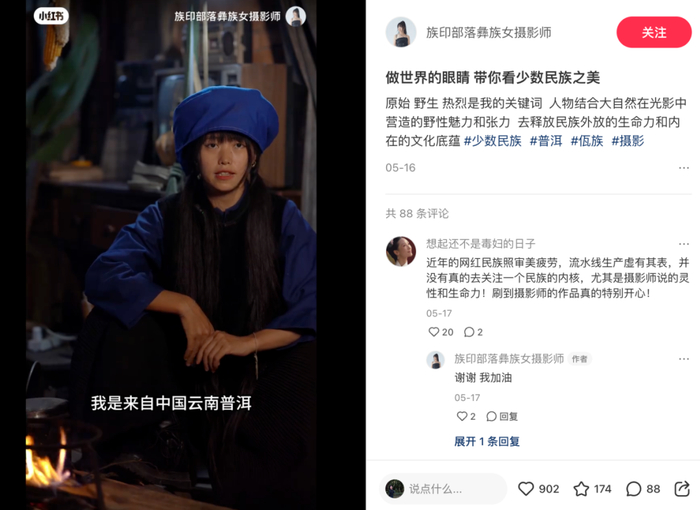Like the author's reply with 2 likes
Viewport: 700px width, 510px height.
pos(462,416)
